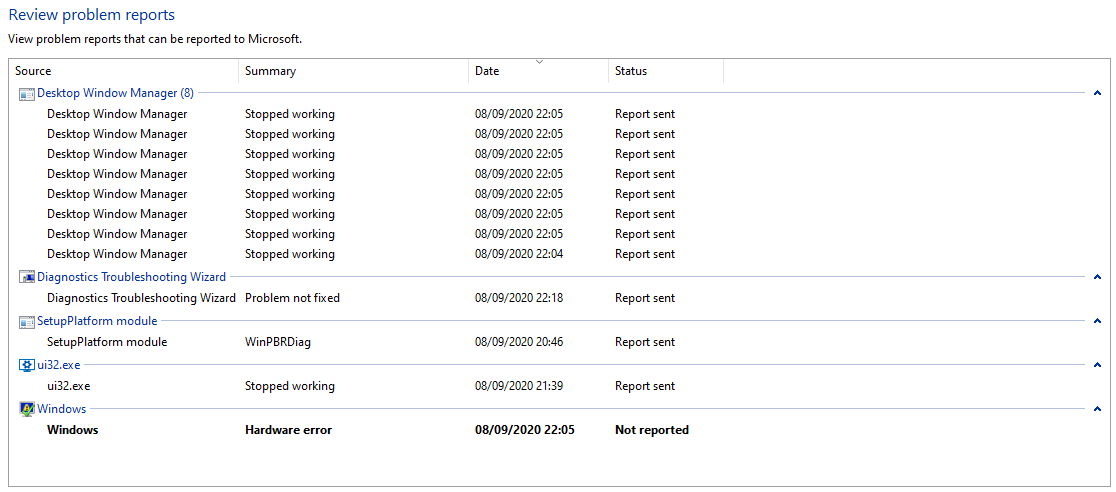The height and width of the screenshot is (492, 1116).
Task: Select the SetupPlatform module group heading
Action: point(98,321)
